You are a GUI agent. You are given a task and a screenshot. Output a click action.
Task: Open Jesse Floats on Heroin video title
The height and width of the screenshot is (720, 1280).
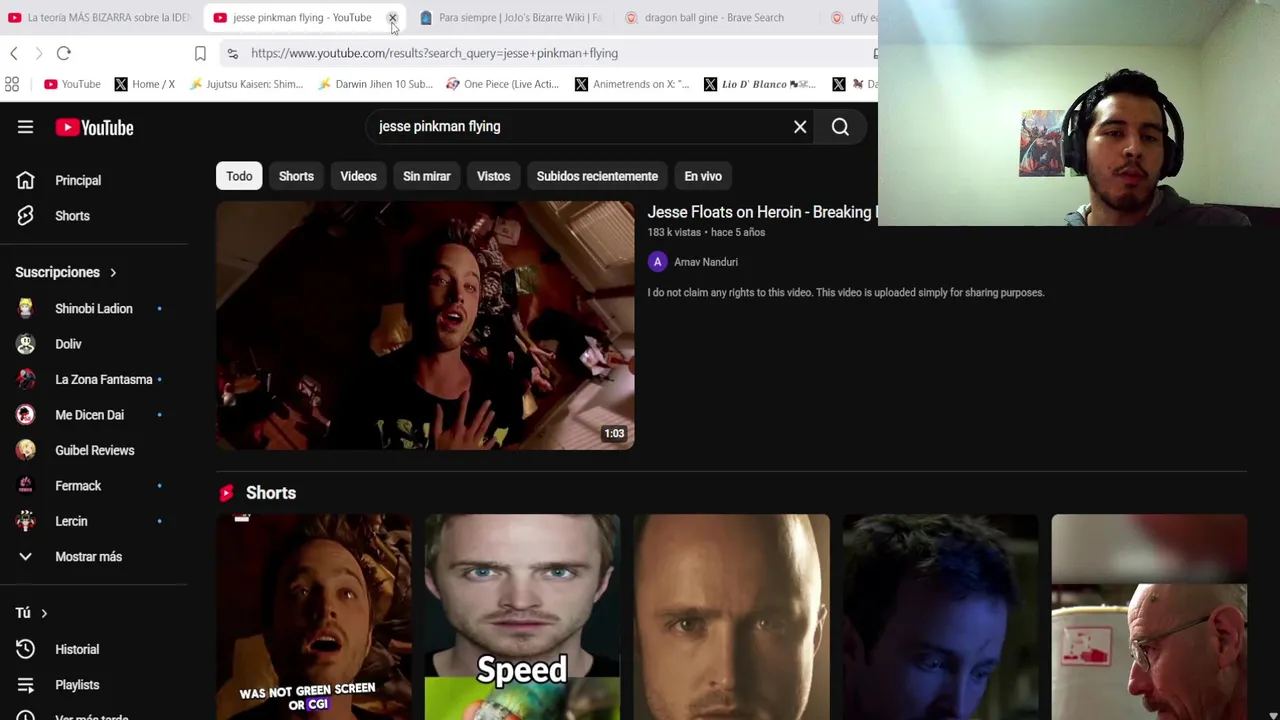(761, 212)
